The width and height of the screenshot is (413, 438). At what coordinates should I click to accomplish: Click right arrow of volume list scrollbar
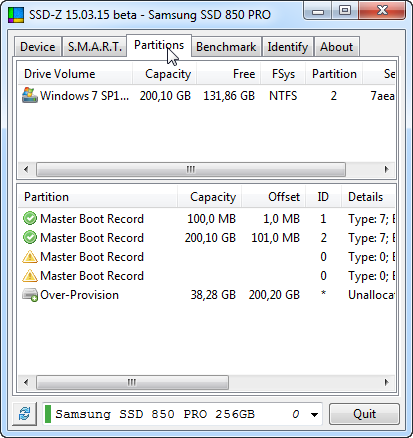[387, 169]
